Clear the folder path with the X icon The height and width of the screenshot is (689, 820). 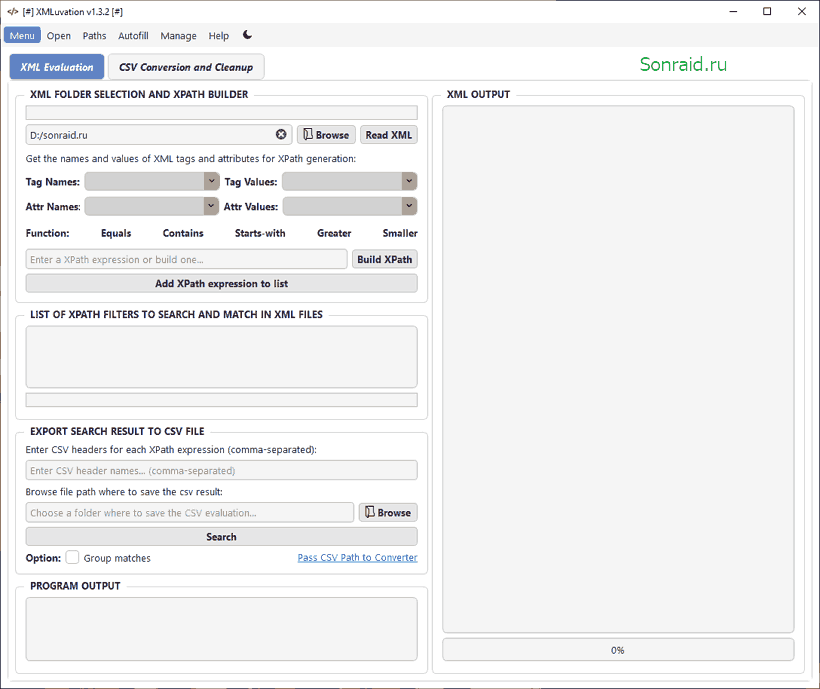coord(281,134)
